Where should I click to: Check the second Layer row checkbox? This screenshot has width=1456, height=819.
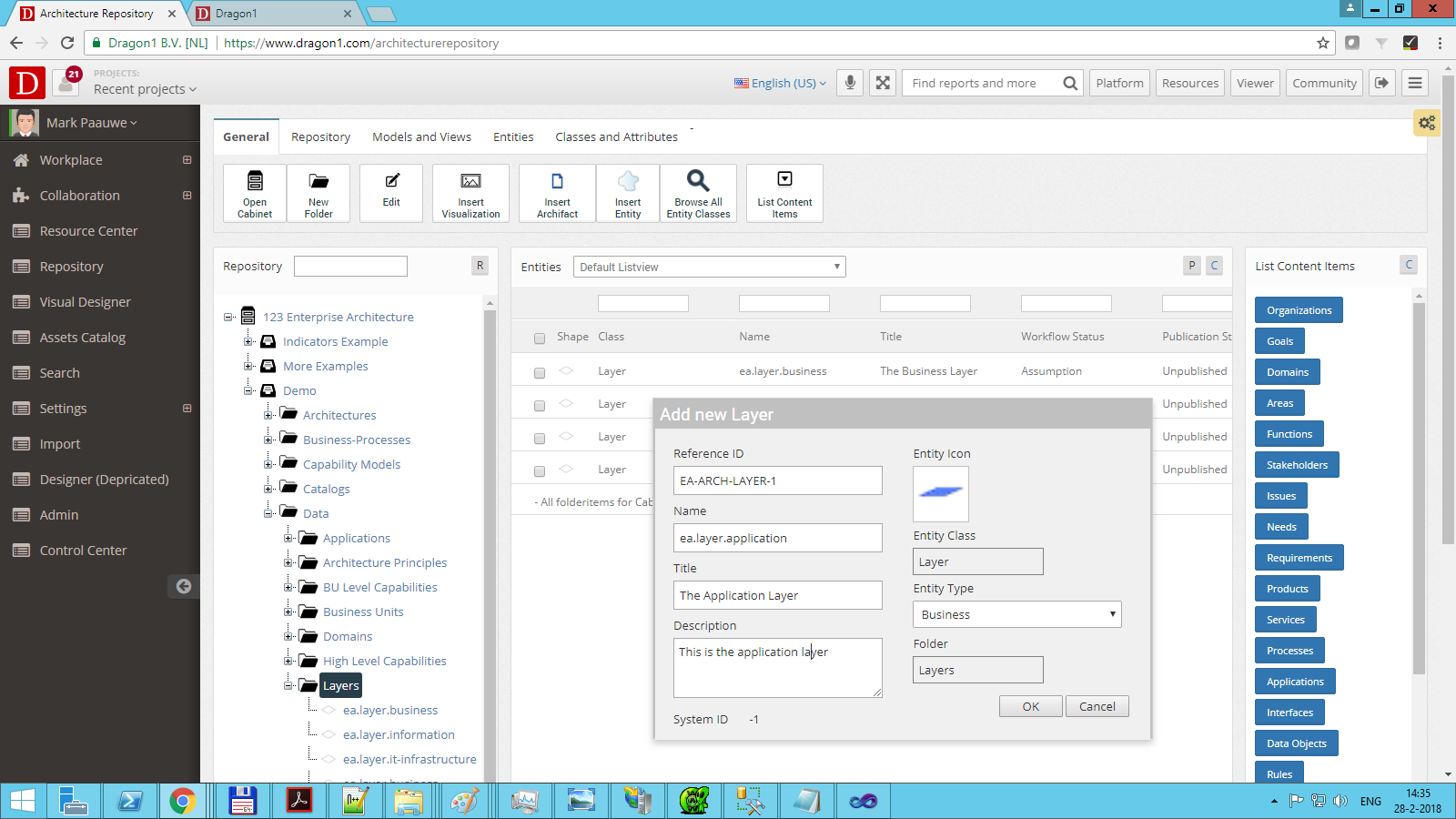540,405
